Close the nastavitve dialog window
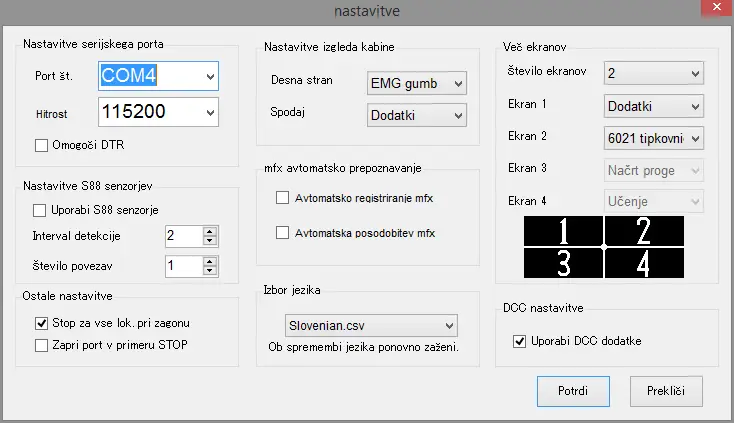The height and width of the screenshot is (423, 734). coord(711,10)
